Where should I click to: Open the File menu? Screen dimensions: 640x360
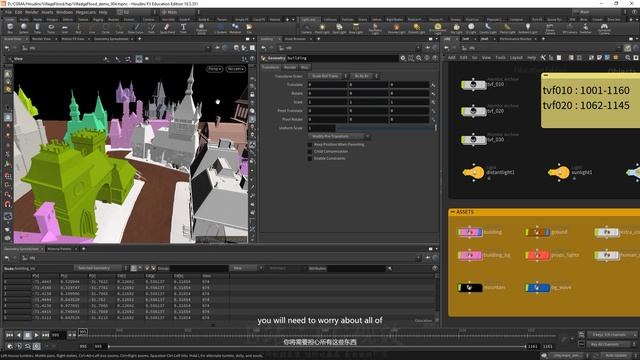(8, 12)
